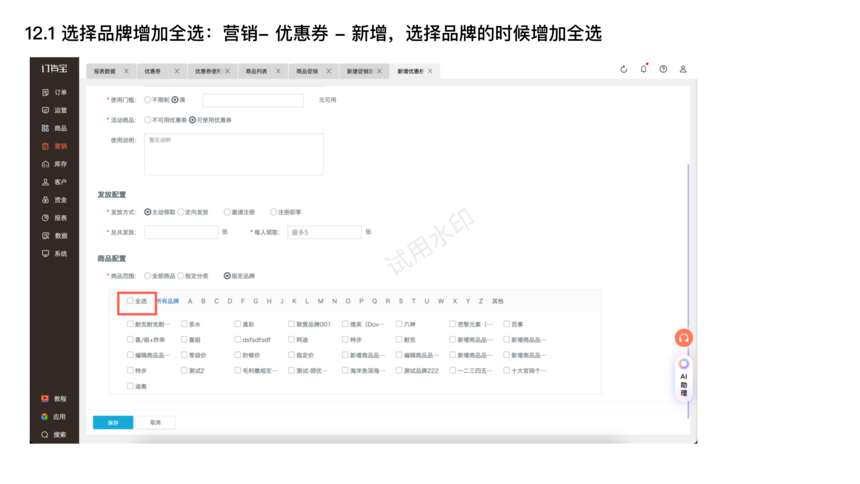Open notifications via the bell icon
Image resolution: width=860 pixels, height=484 pixels.
[643, 69]
